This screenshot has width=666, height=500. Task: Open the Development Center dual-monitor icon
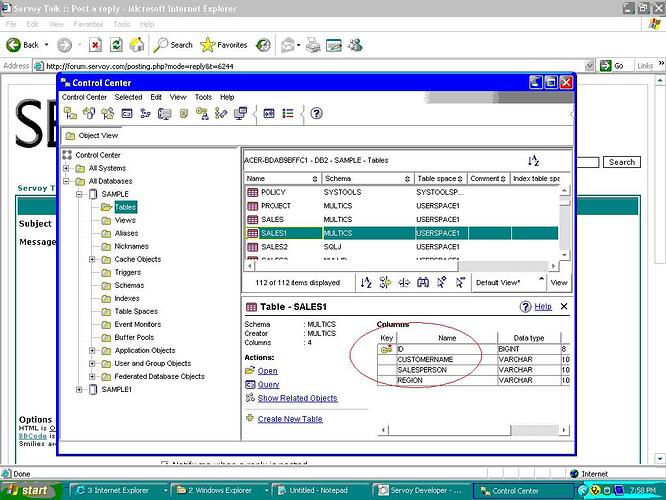[240, 113]
